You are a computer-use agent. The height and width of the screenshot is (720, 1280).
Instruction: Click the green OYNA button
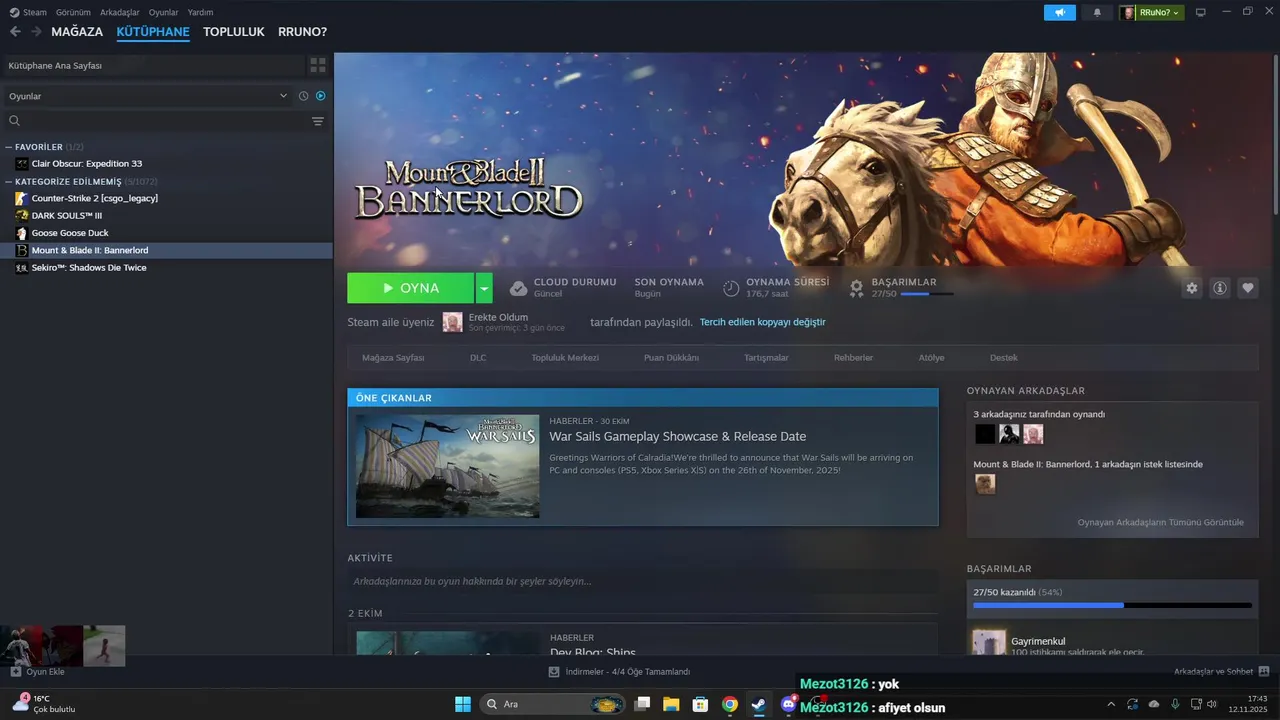point(411,288)
